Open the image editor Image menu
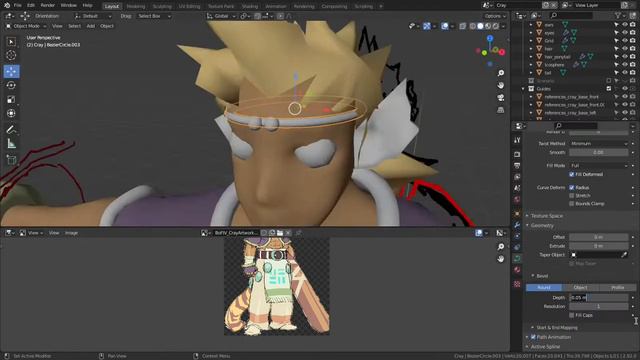 (71, 233)
